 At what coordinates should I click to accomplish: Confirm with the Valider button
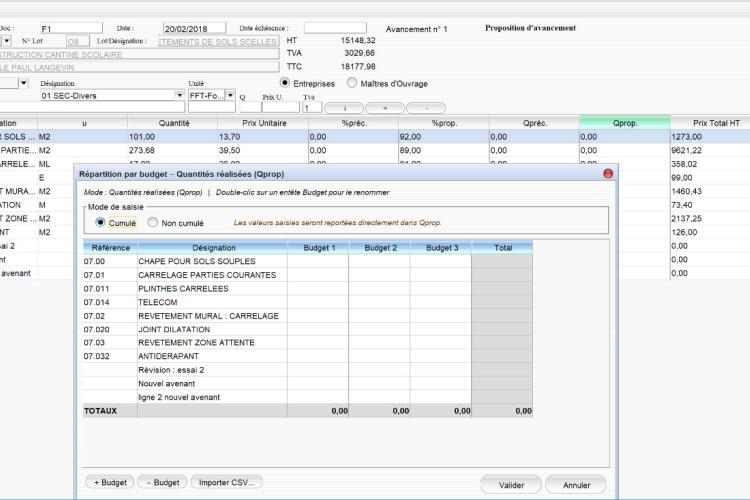click(x=511, y=485)
